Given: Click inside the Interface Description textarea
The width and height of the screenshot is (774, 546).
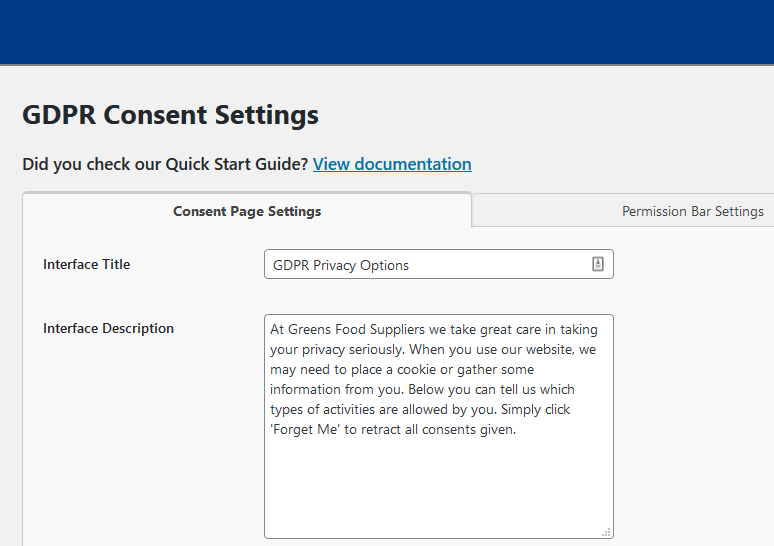Looking at the screenshot, I should 438,426.
